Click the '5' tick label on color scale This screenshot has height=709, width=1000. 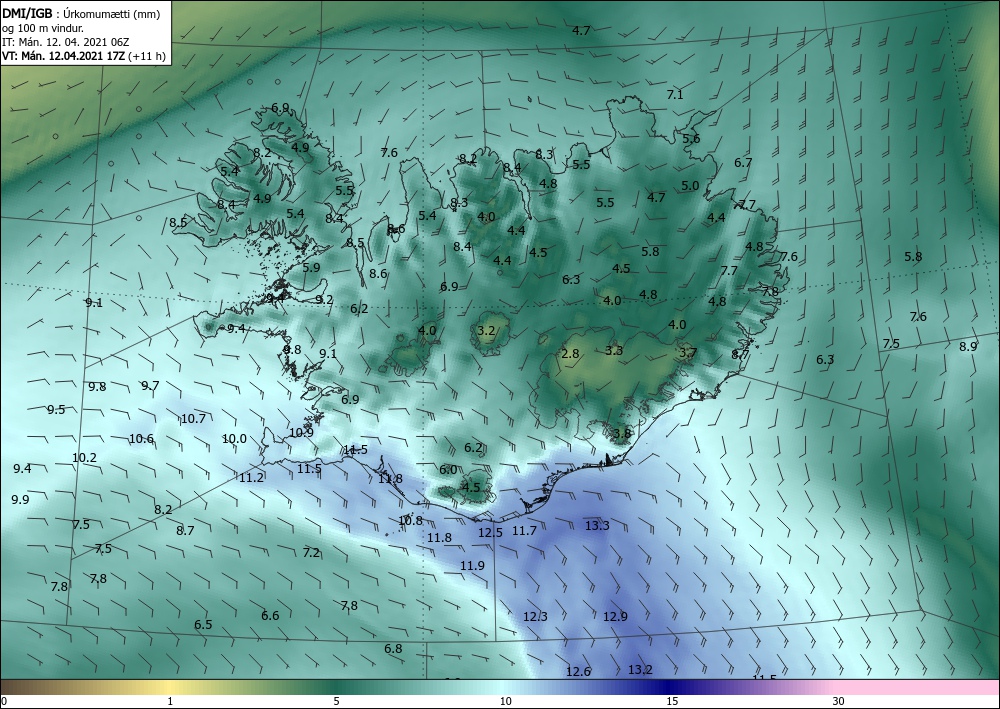point(336,702)
